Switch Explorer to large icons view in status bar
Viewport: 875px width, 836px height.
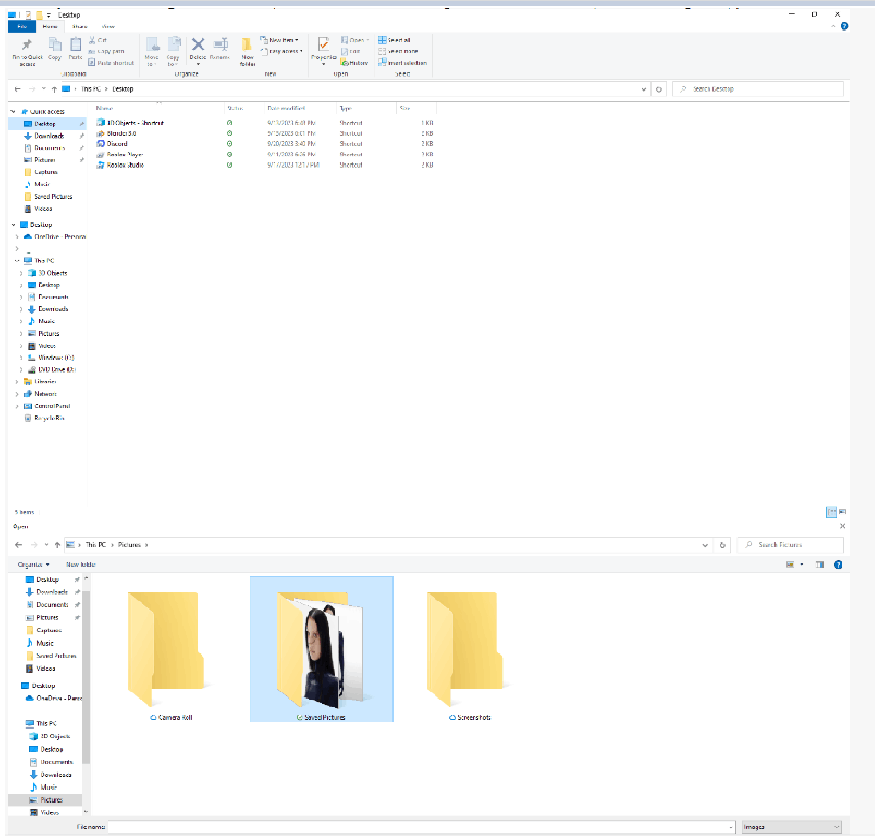[x=842, y=512]
